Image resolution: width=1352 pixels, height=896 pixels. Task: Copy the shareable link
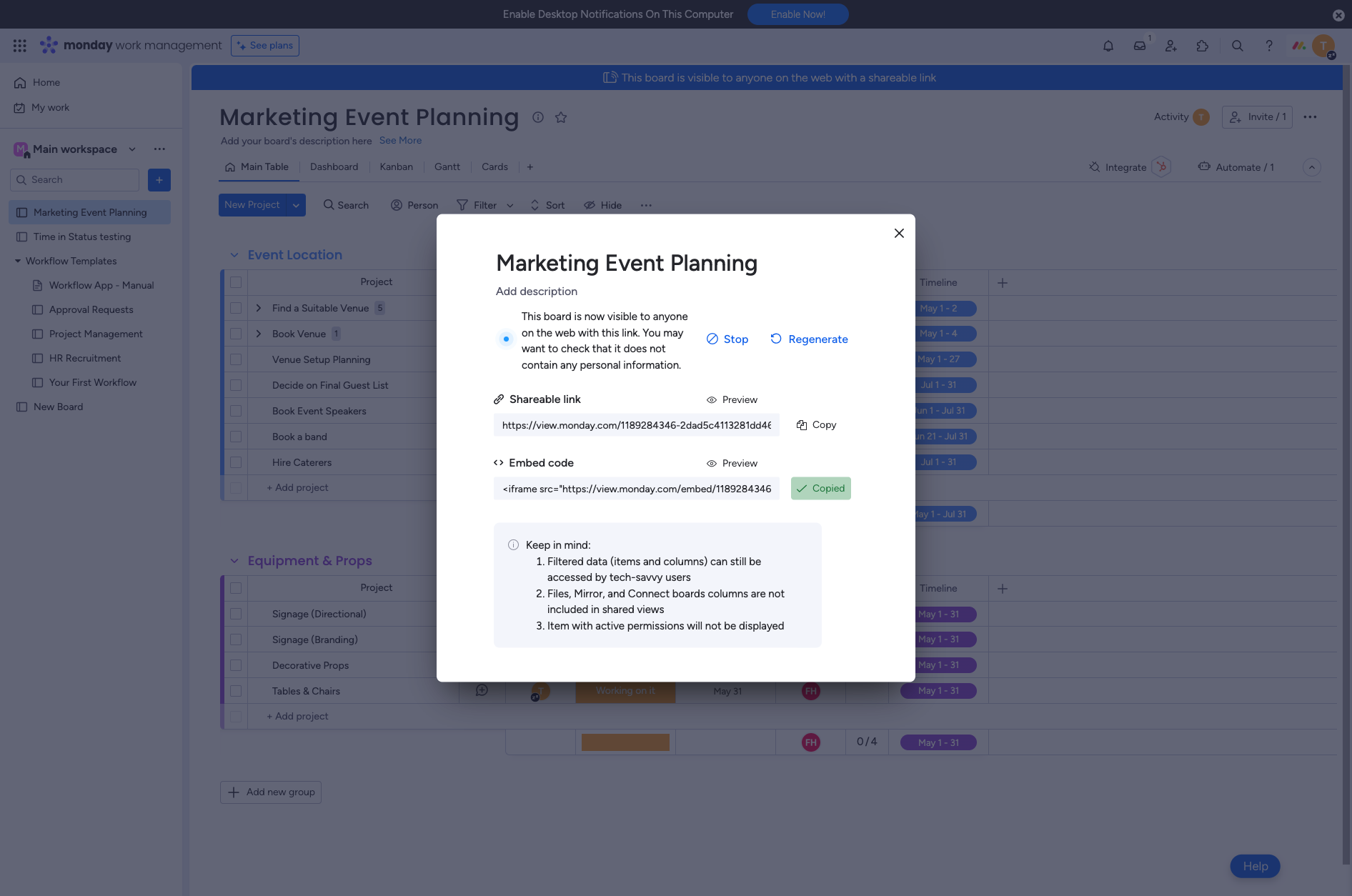tap(816, 424)
